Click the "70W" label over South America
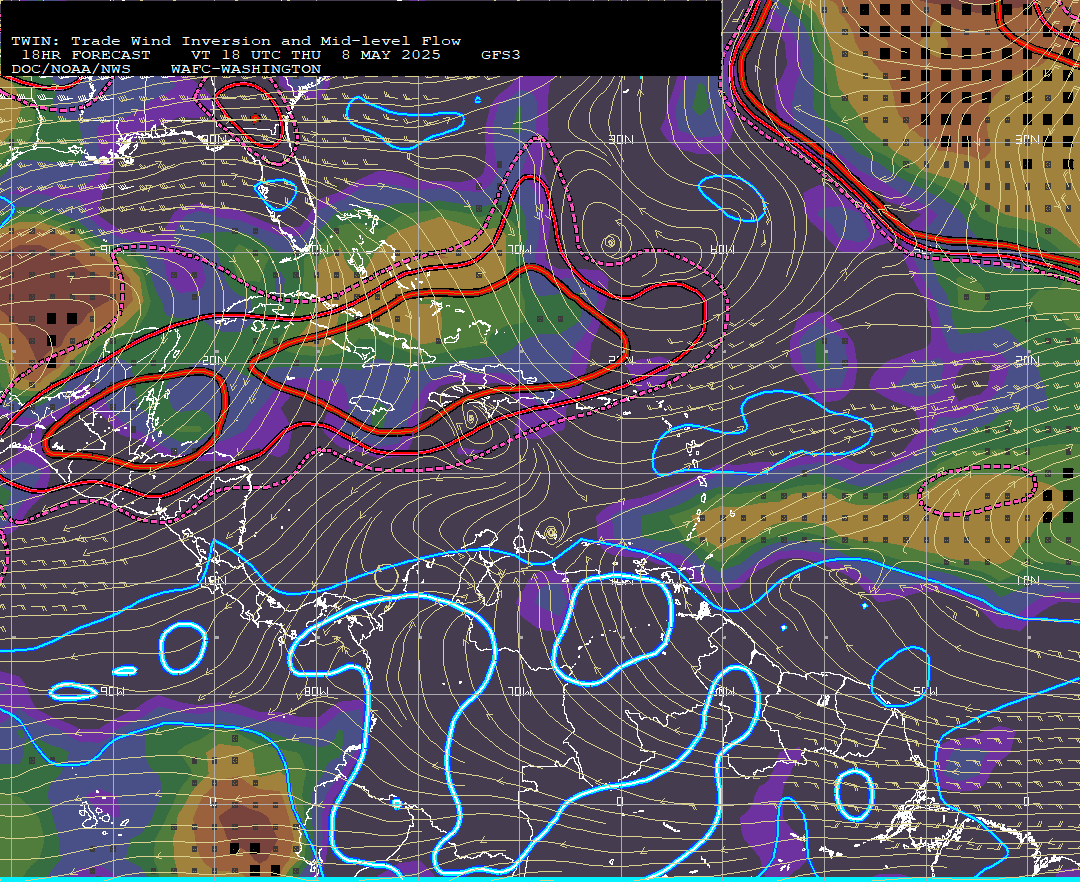1080x882 pixels. 519,691
